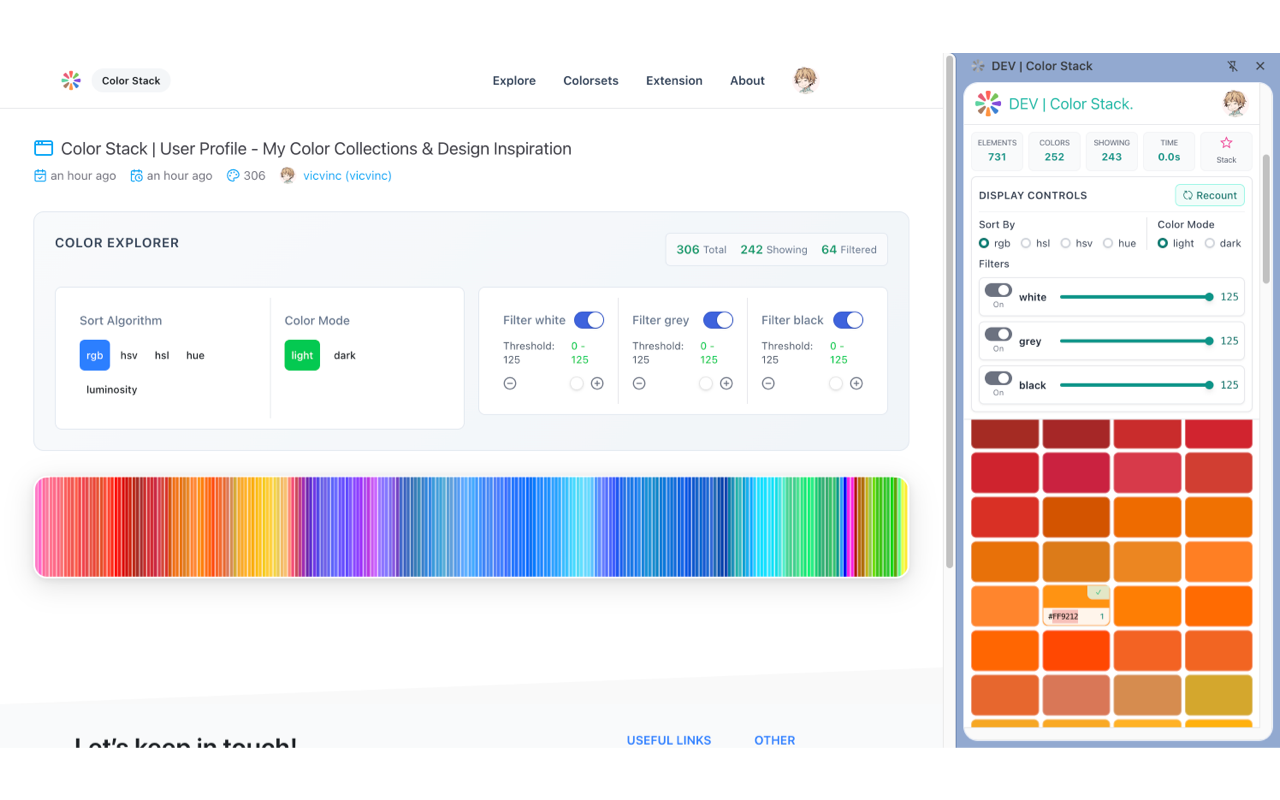This screenshot has height=800, width=1280.
Task: Click the user avatar in the extension panel header
Action: pyautogui.click(x=1235, y=102)
